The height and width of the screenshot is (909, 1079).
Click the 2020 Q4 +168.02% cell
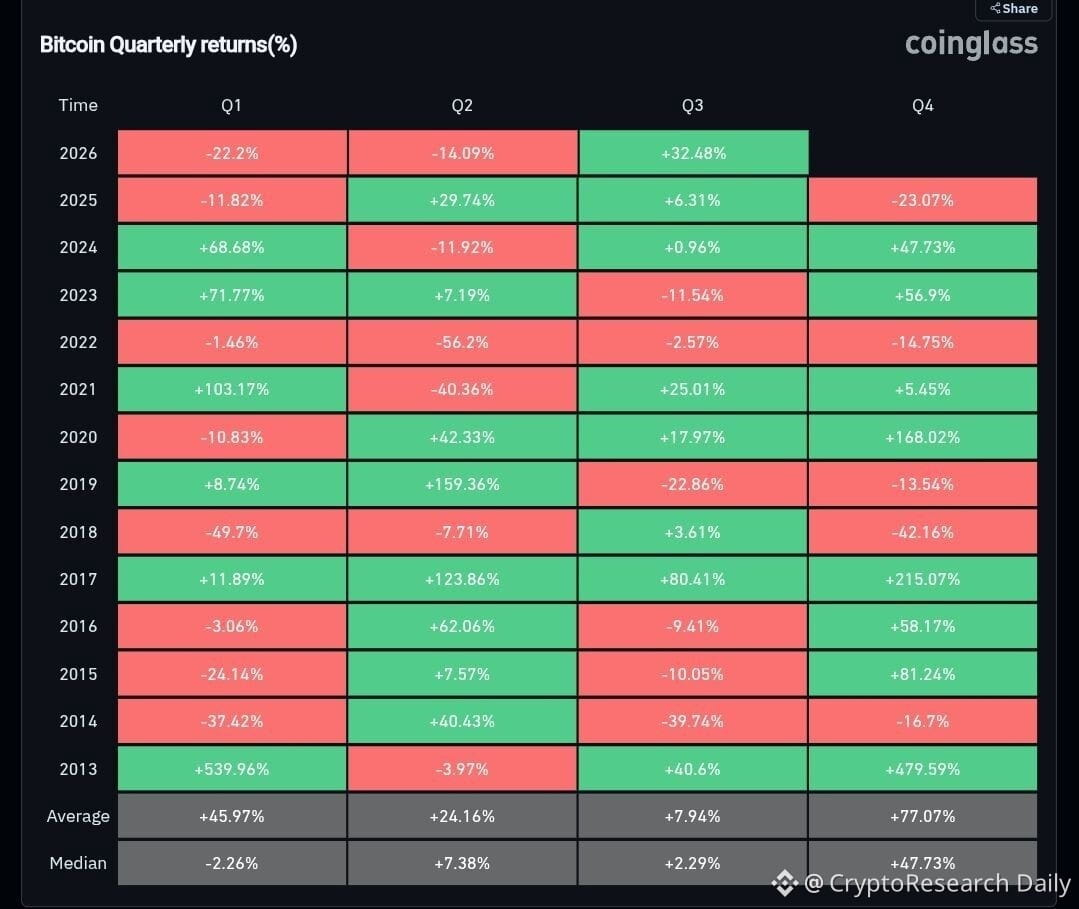[x=923, y=437]
